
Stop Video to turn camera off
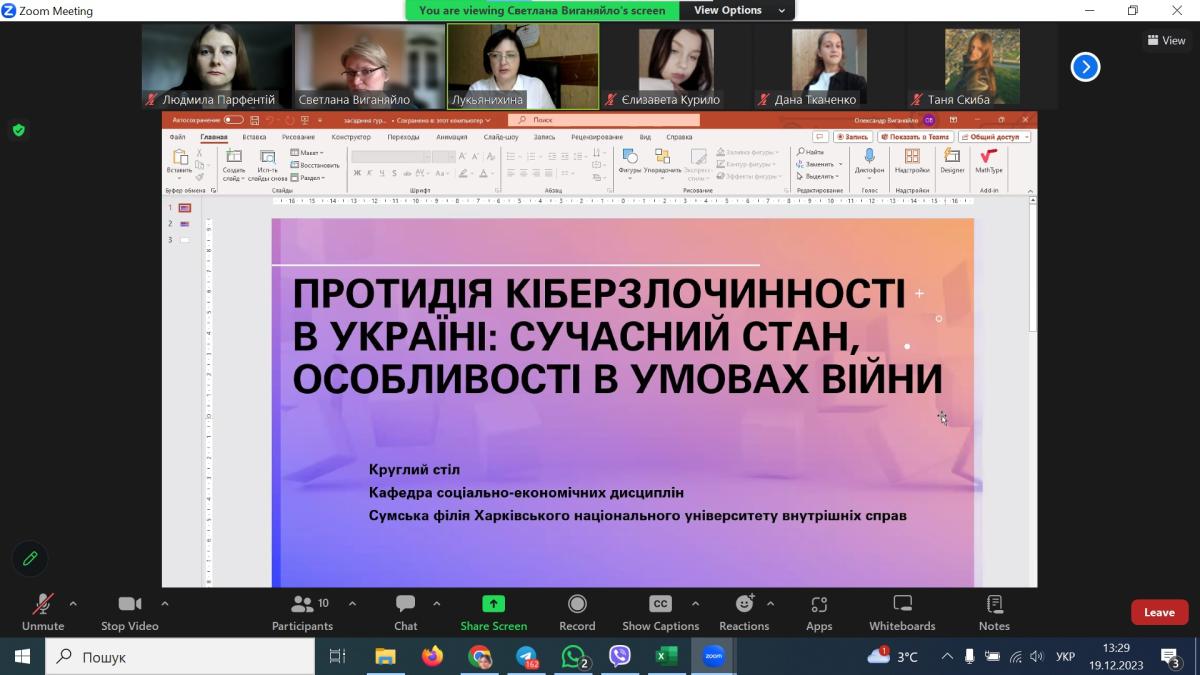click(129, 612)
